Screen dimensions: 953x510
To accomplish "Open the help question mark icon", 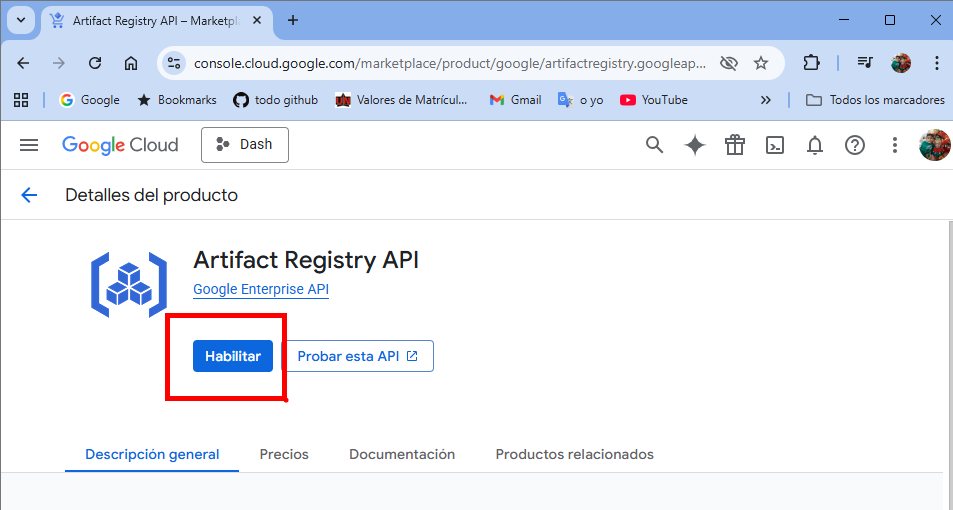I will click(x=855, y=145).
